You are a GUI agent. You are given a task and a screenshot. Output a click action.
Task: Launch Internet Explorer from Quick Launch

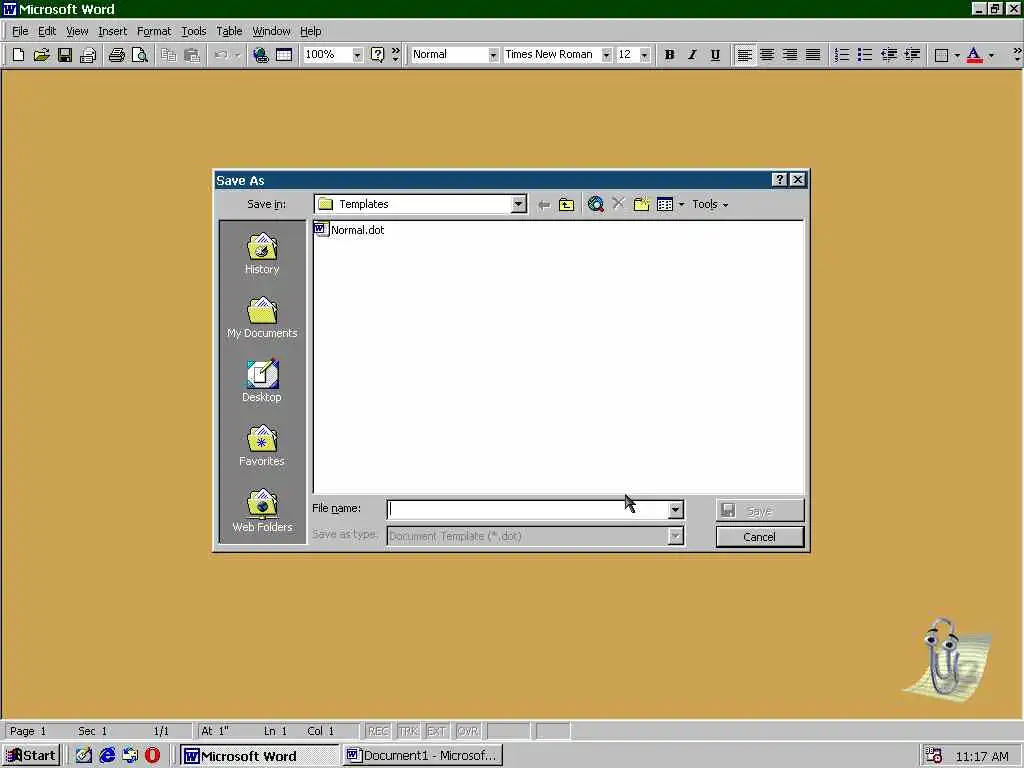pos(107,756)
